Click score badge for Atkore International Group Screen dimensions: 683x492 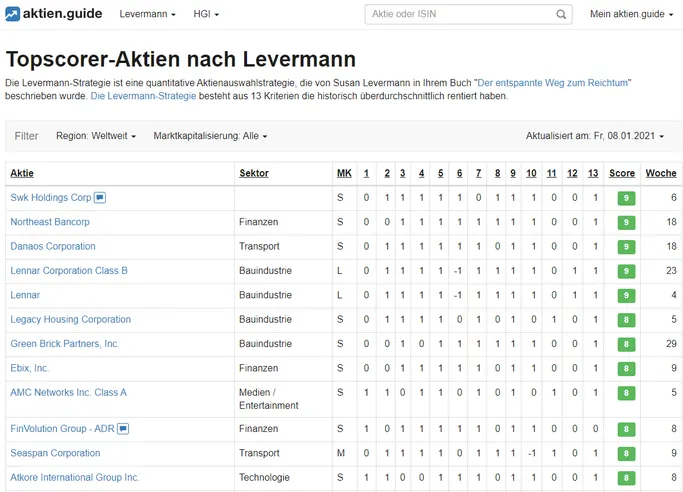tap(626, 478)
